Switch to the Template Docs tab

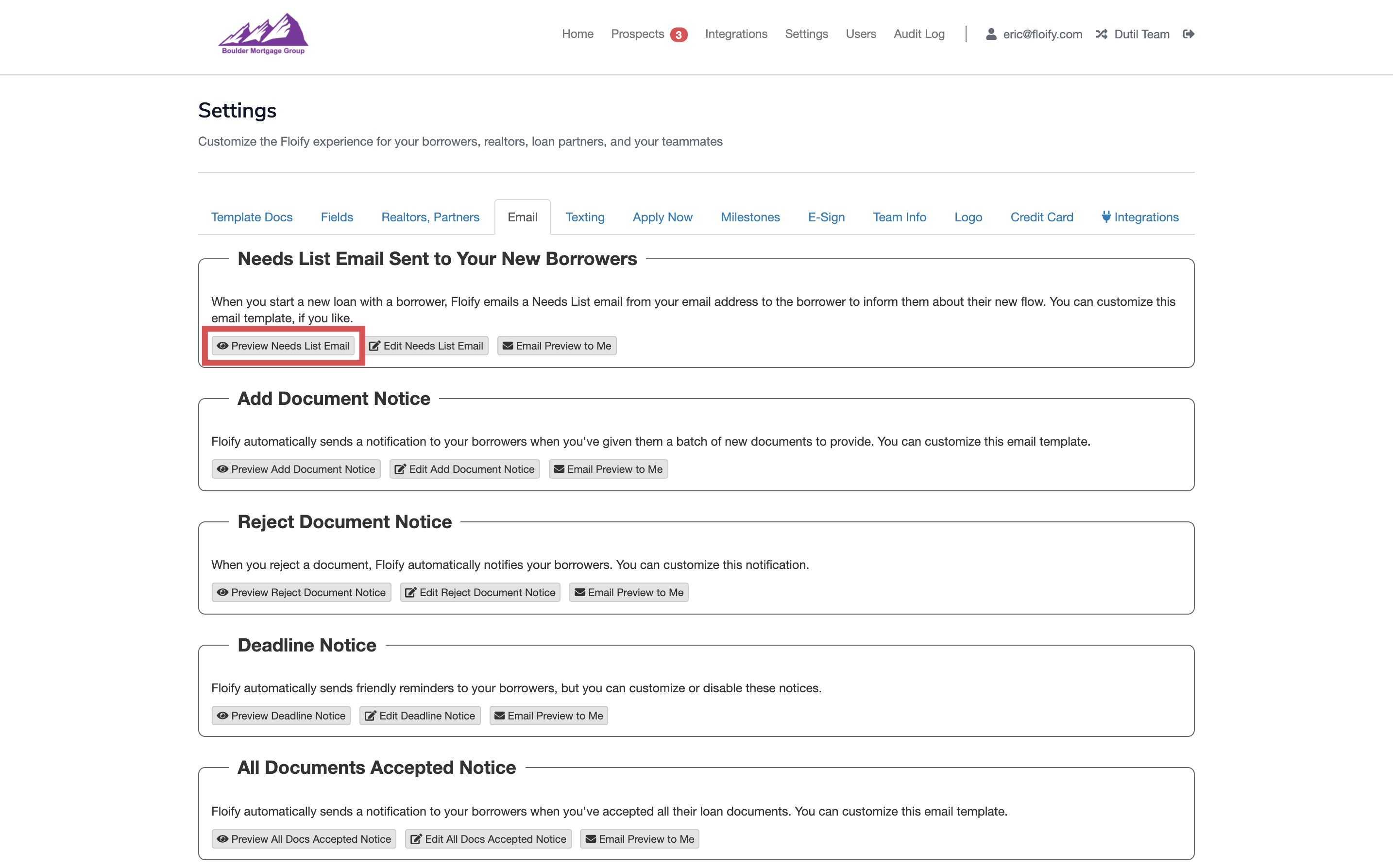click(x=252, y=217)
